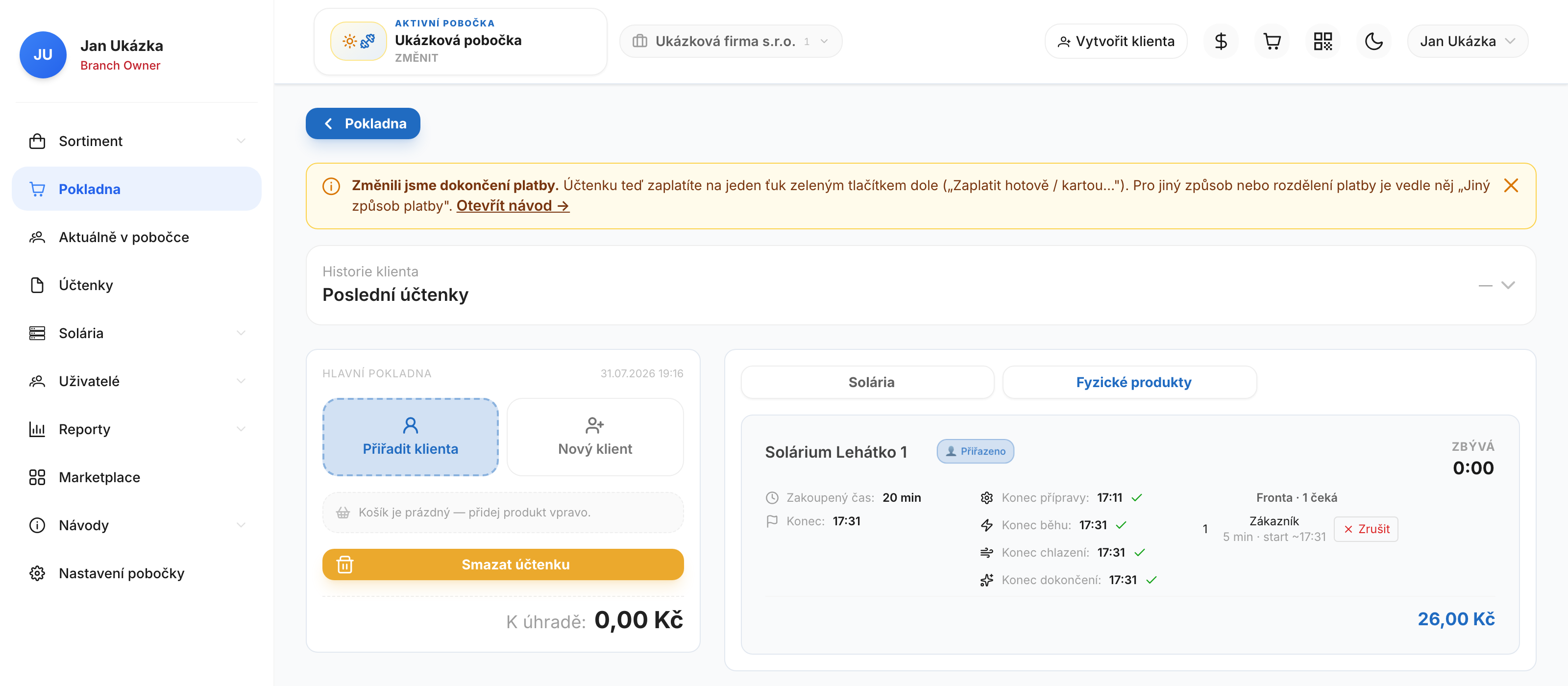The width and height of the screenshot is (1568, 686).
Task: Open the Jan Ukázka user menu dropdown
Action: [x=1467, y=41]
